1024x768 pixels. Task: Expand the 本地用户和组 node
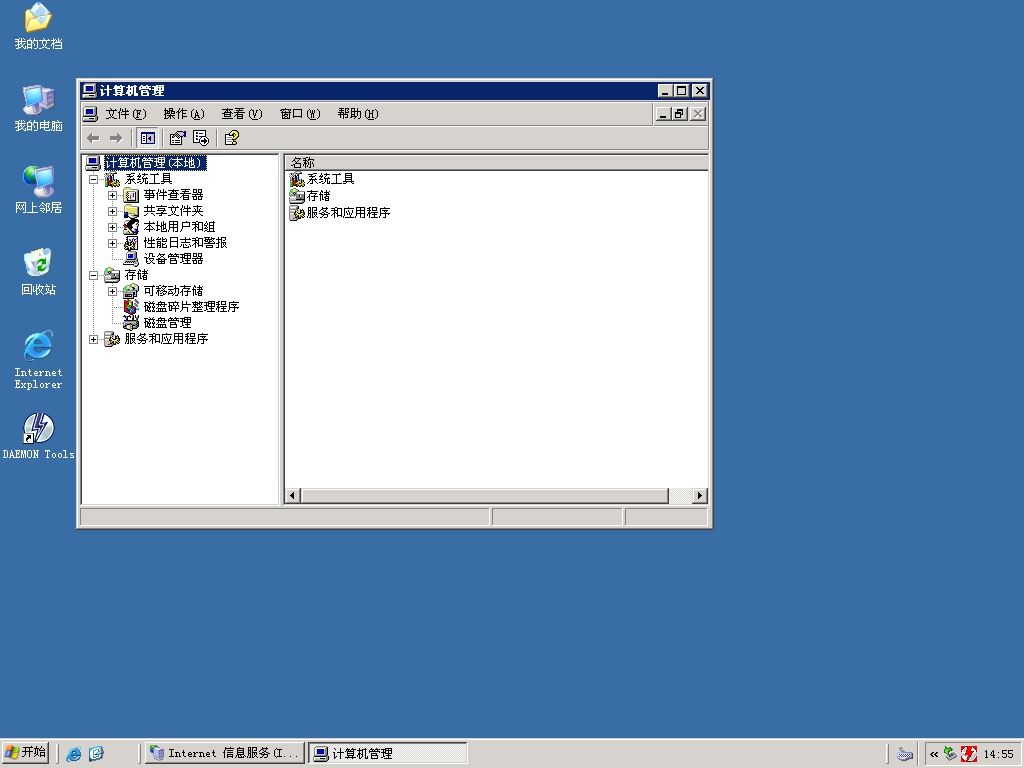point(112,227)
